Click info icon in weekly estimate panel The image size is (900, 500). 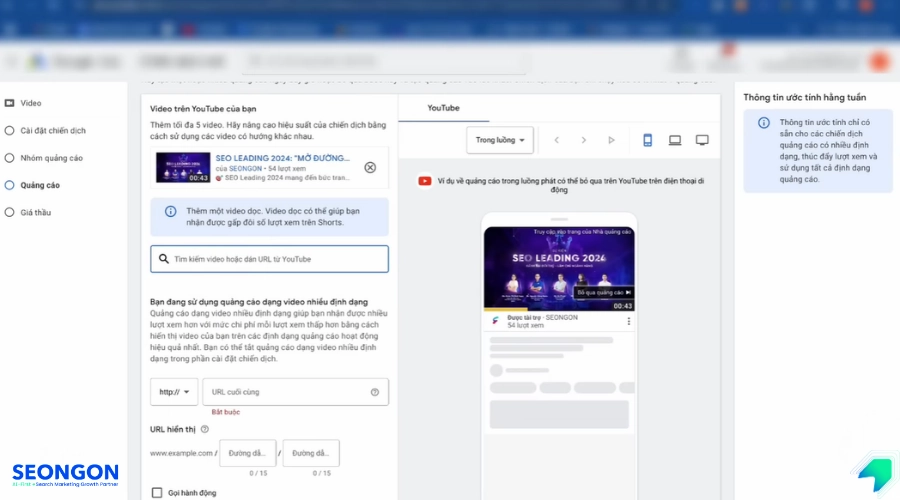click(x=763, y=123)
